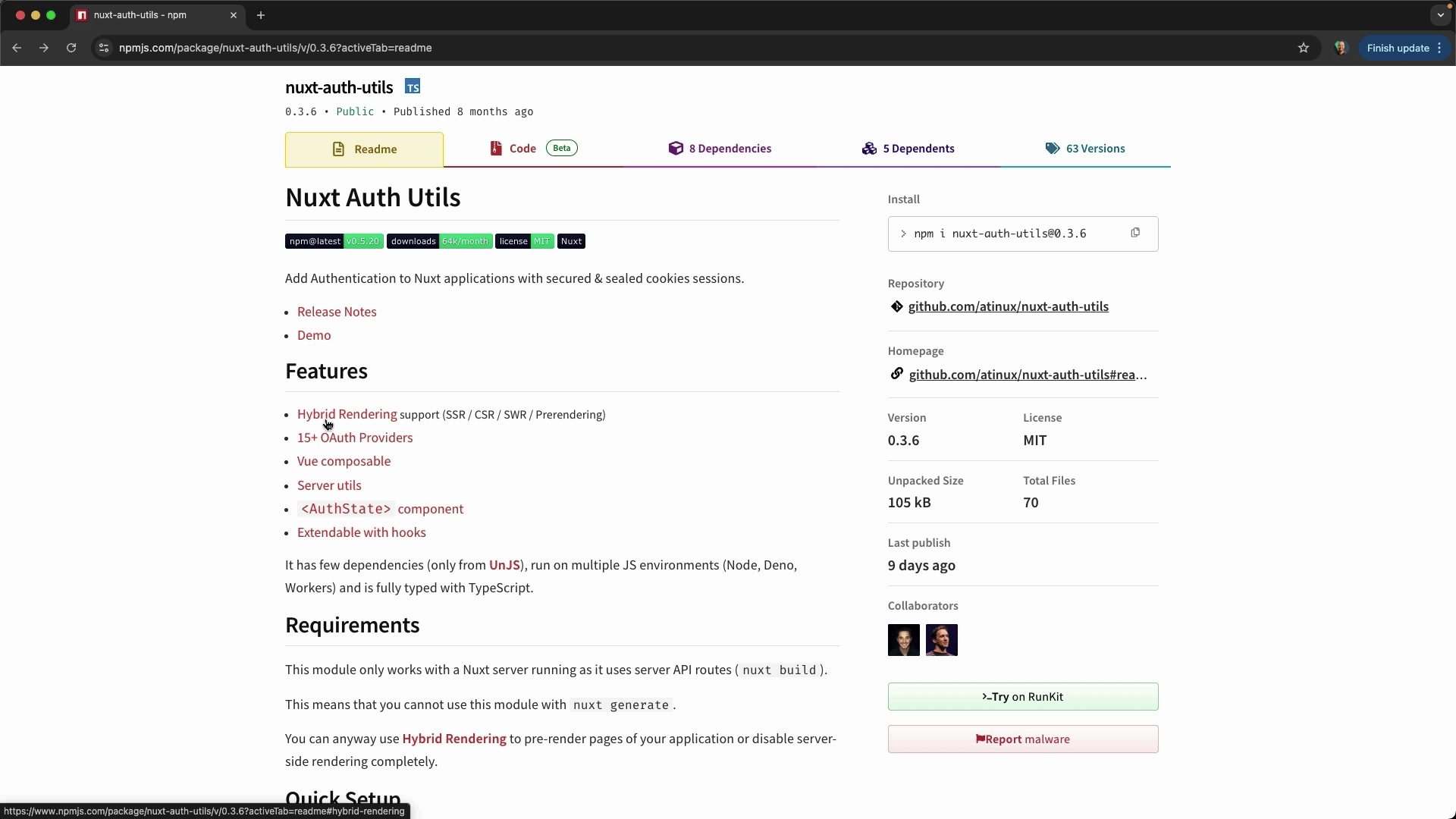
Task: Click the License value MIT in sidebar
Action: pyautogui.click(x=1035, y=441)
